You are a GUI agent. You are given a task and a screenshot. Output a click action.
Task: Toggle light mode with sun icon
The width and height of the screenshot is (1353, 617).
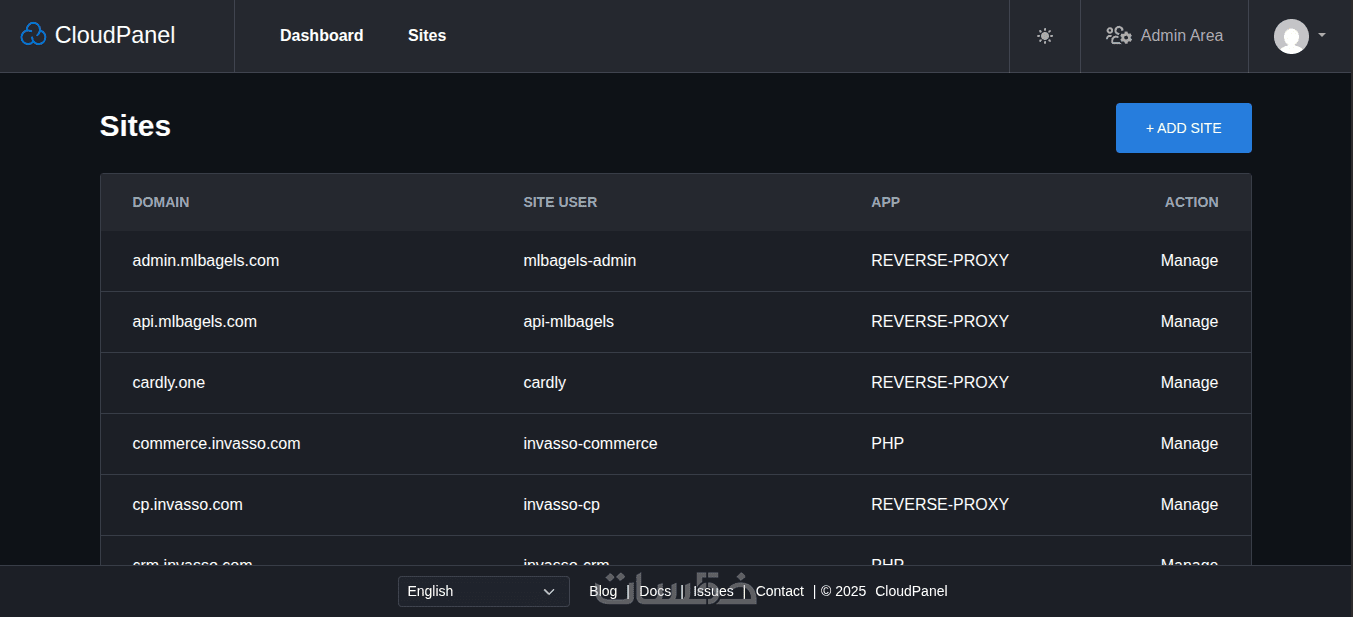click(1045, 36)
